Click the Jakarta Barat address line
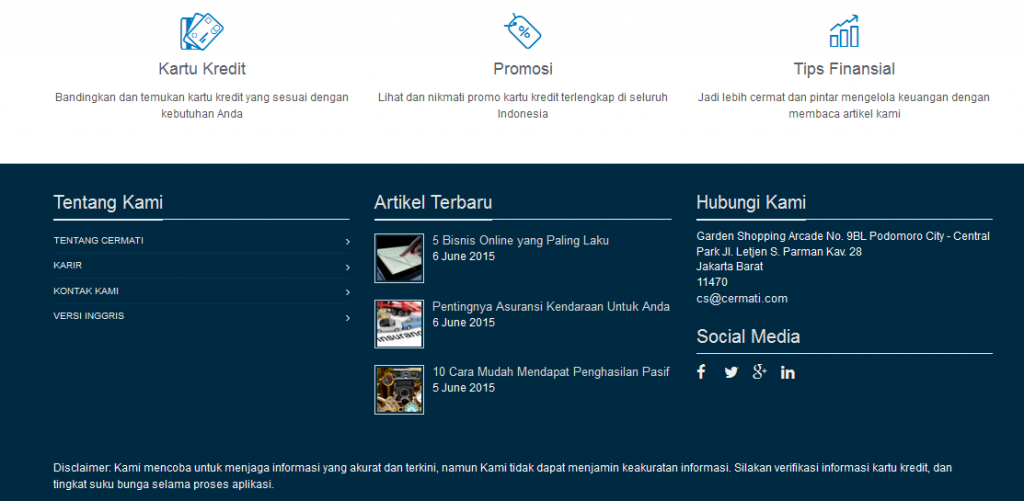1024x501 pixels. pos(729,267)
